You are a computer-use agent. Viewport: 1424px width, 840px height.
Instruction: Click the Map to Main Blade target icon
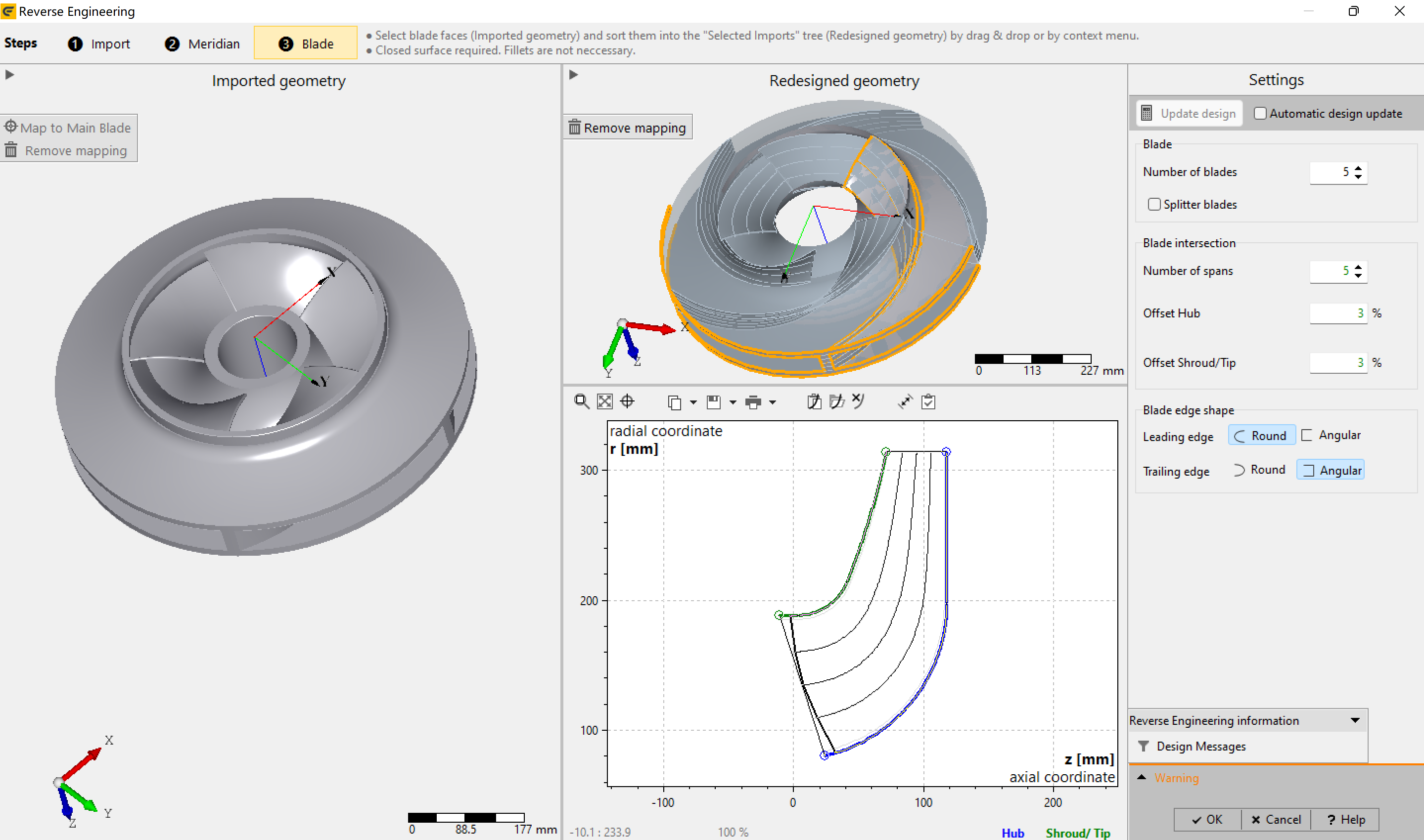point(11,126)
